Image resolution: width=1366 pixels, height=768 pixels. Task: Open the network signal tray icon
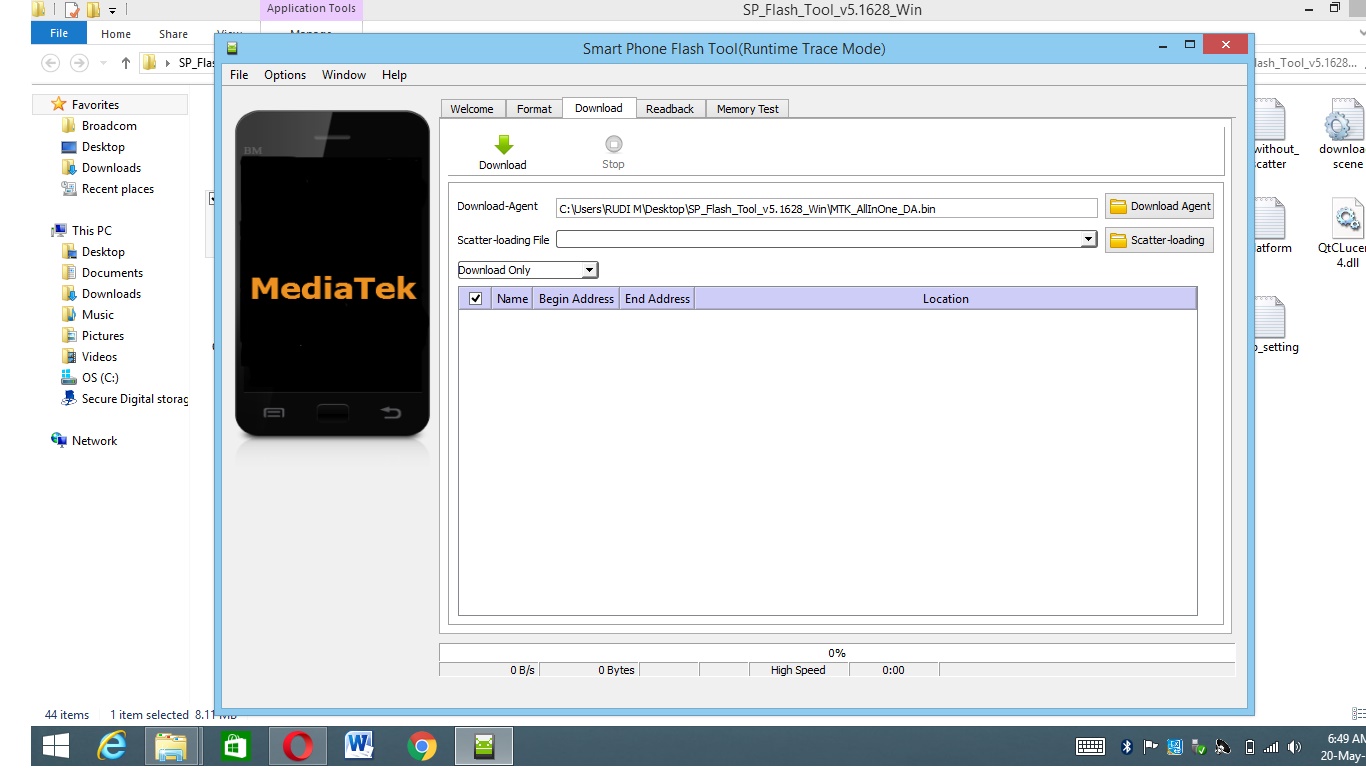point(1271,747)
